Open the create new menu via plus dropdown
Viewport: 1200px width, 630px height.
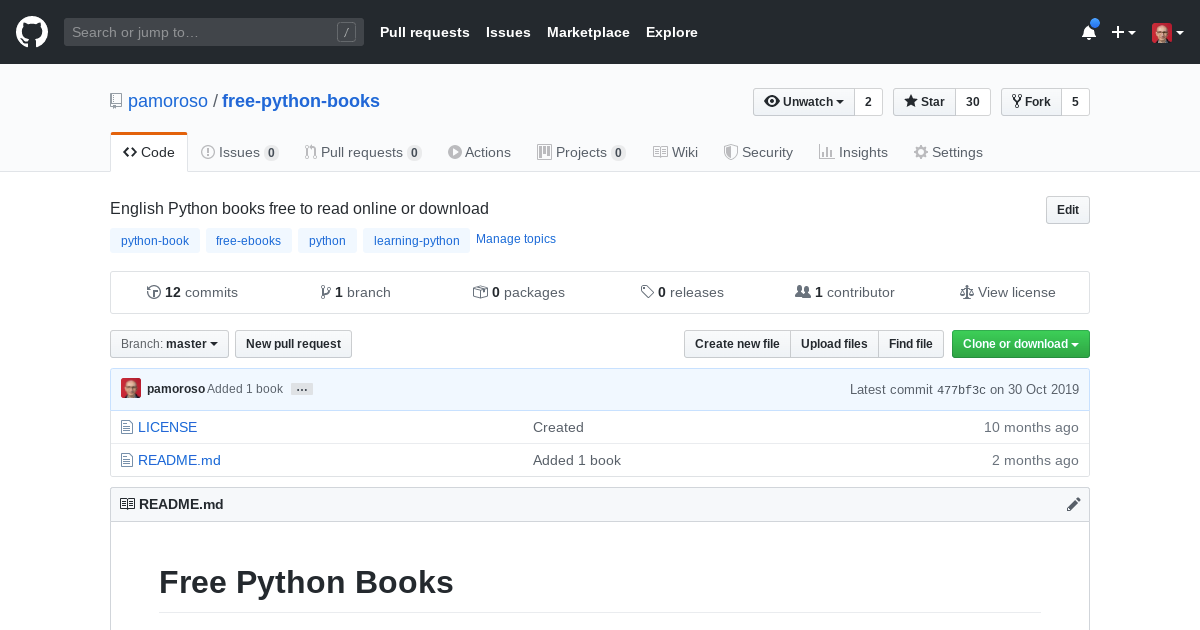point(1123,32)
